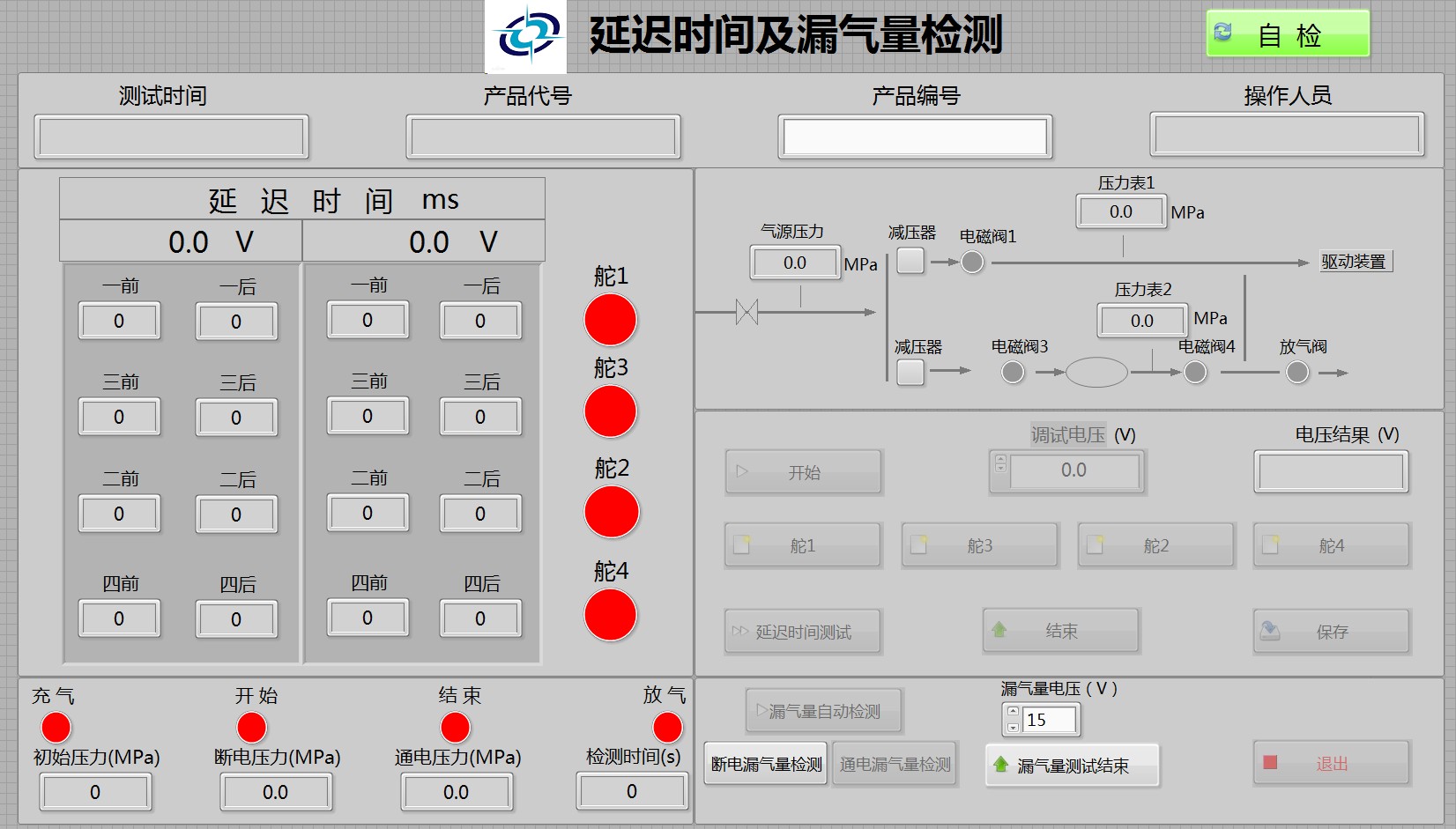Click the manual valve symbol on inlet line
The height and width of the screenshot is (829, 1456).
click(x=747, y=312)
